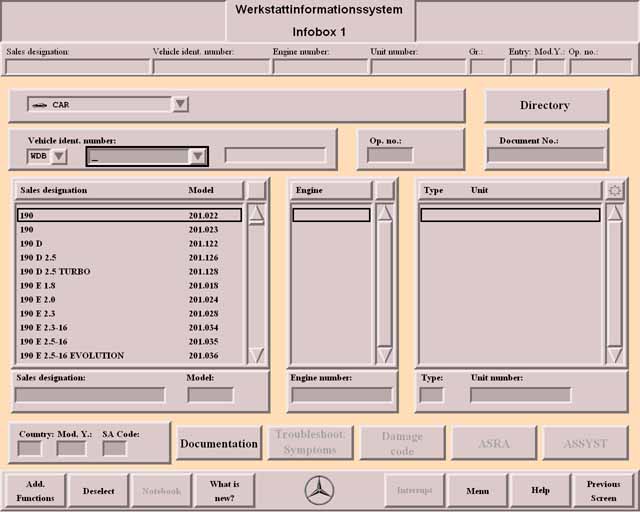Select the 190 E 1.8 row
The height and width of the screenshot is (512, 640).
point(129,285)
